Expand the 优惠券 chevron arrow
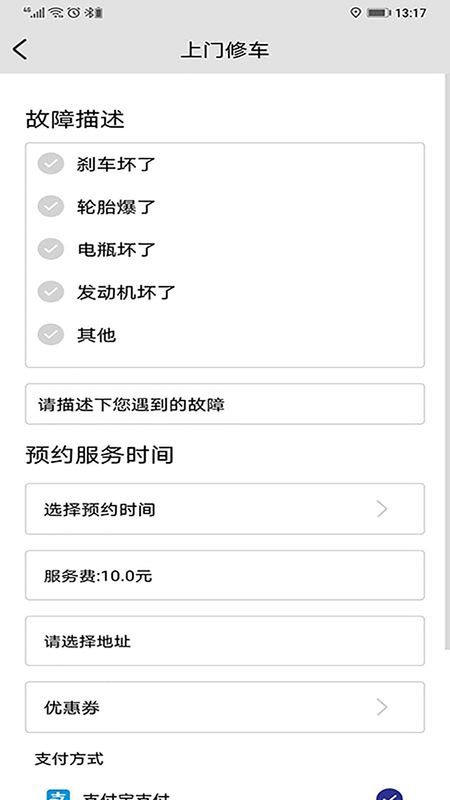450x800 pixels. (382, 707)
